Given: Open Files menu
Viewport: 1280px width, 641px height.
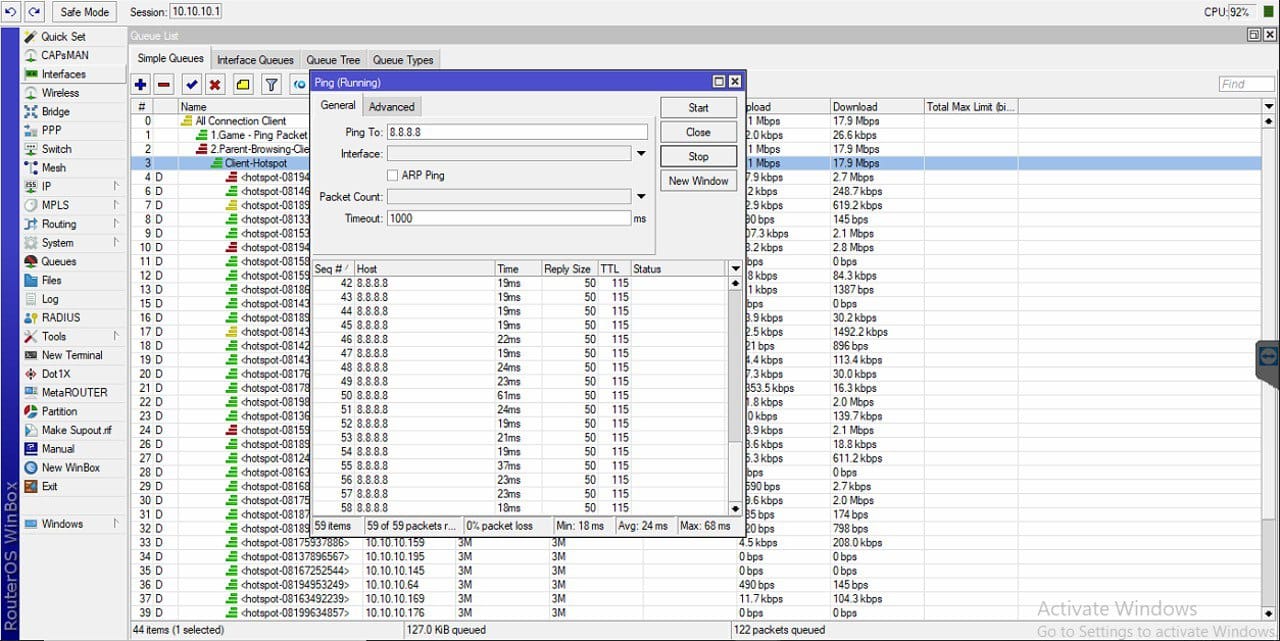Looking at the screenshot, I should (x=51, y=280).
